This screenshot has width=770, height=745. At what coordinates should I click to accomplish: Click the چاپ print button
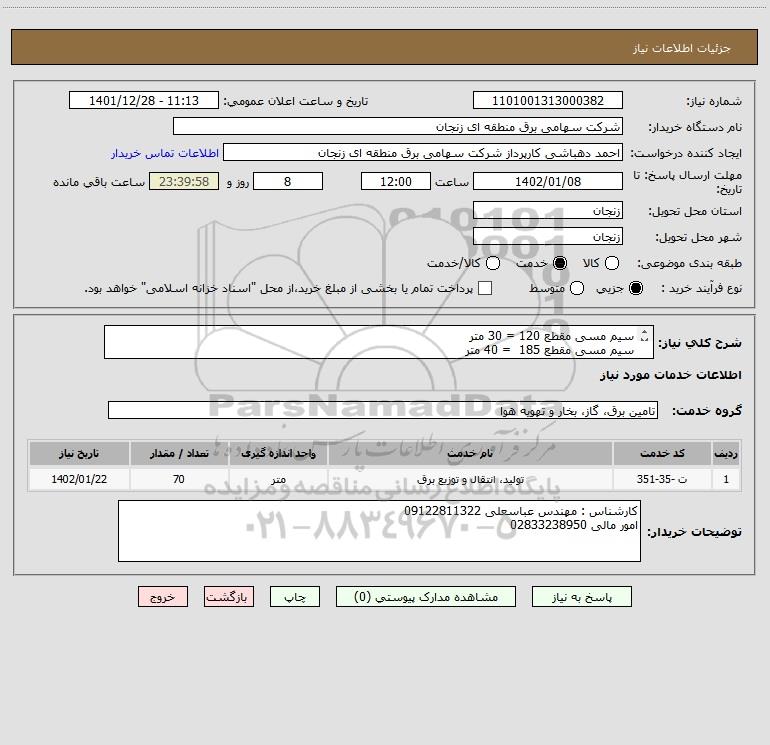[295, 597]
